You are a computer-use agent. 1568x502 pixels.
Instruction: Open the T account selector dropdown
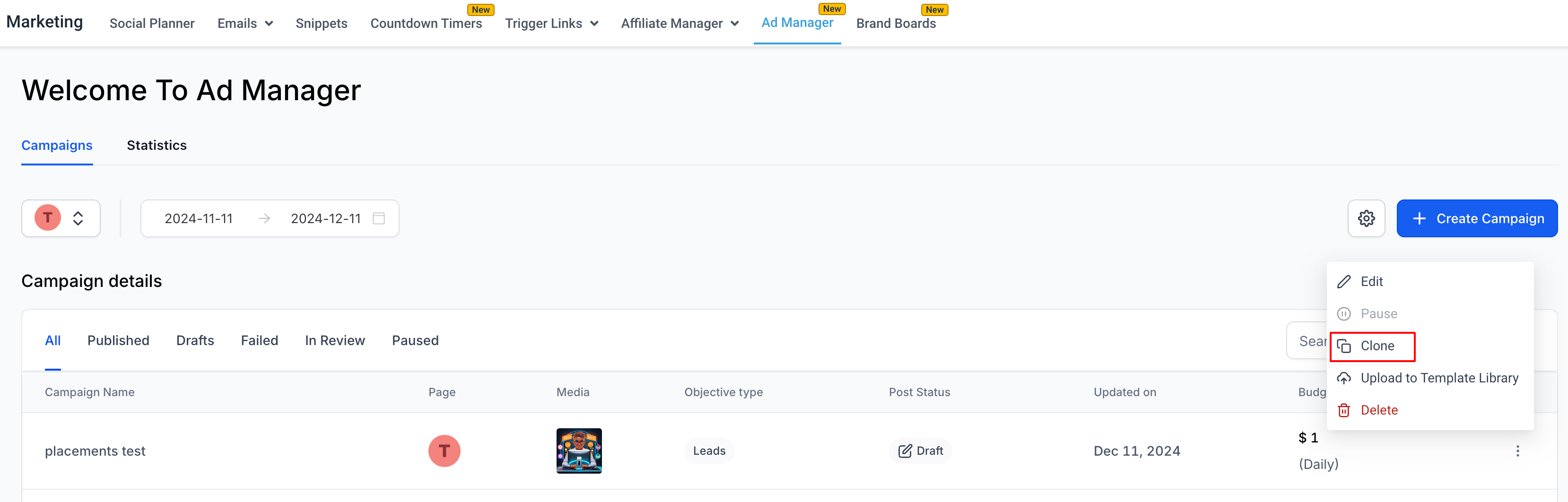point(61,218)
